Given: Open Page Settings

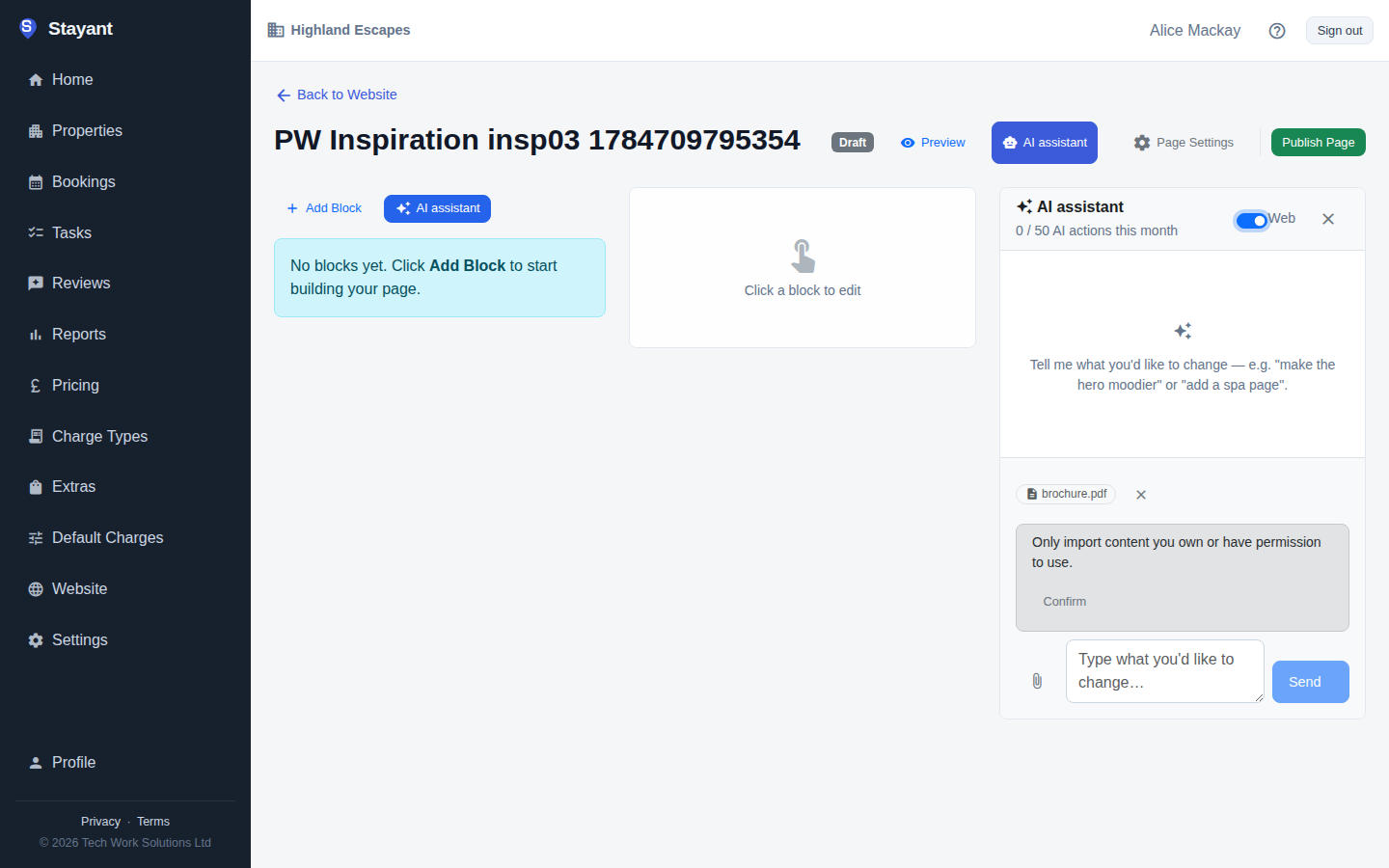Looking at the screenshot, I should pyautogui.click(x=1184, y=143).
